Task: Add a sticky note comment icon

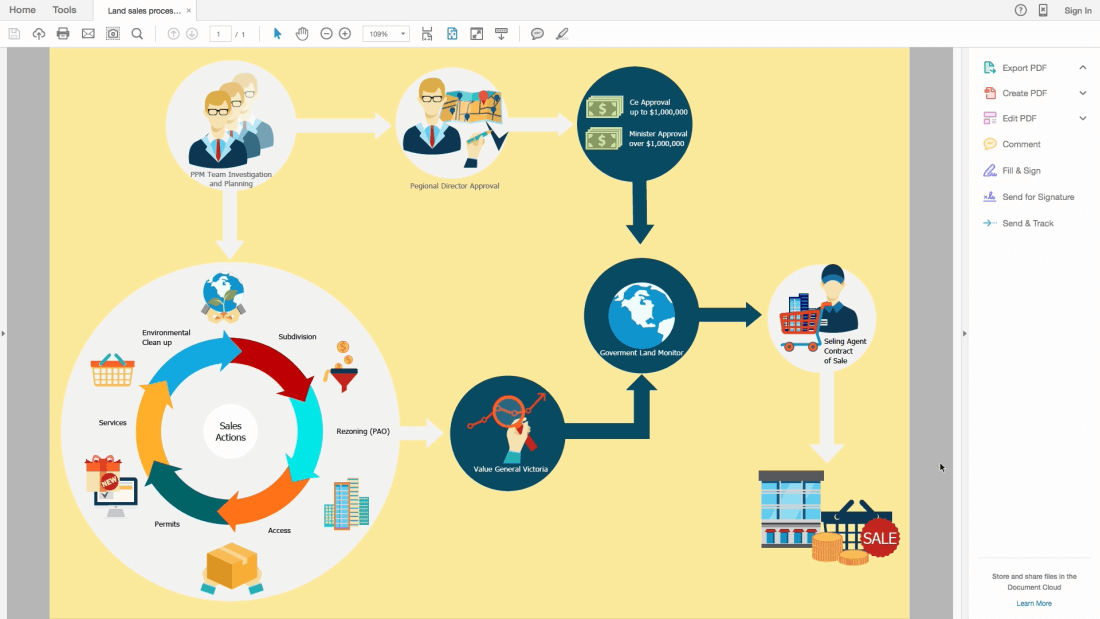Action: 537,34
